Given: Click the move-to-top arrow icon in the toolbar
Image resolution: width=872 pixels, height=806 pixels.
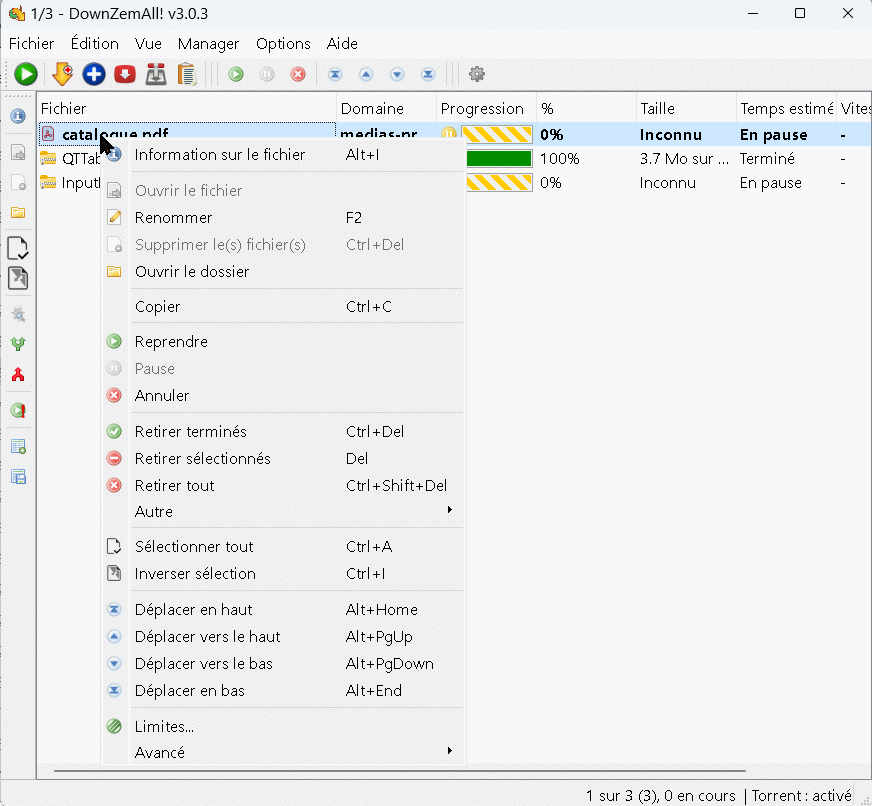Looking at the screenshot, I should pyautogui.click(x=335, y=74).
